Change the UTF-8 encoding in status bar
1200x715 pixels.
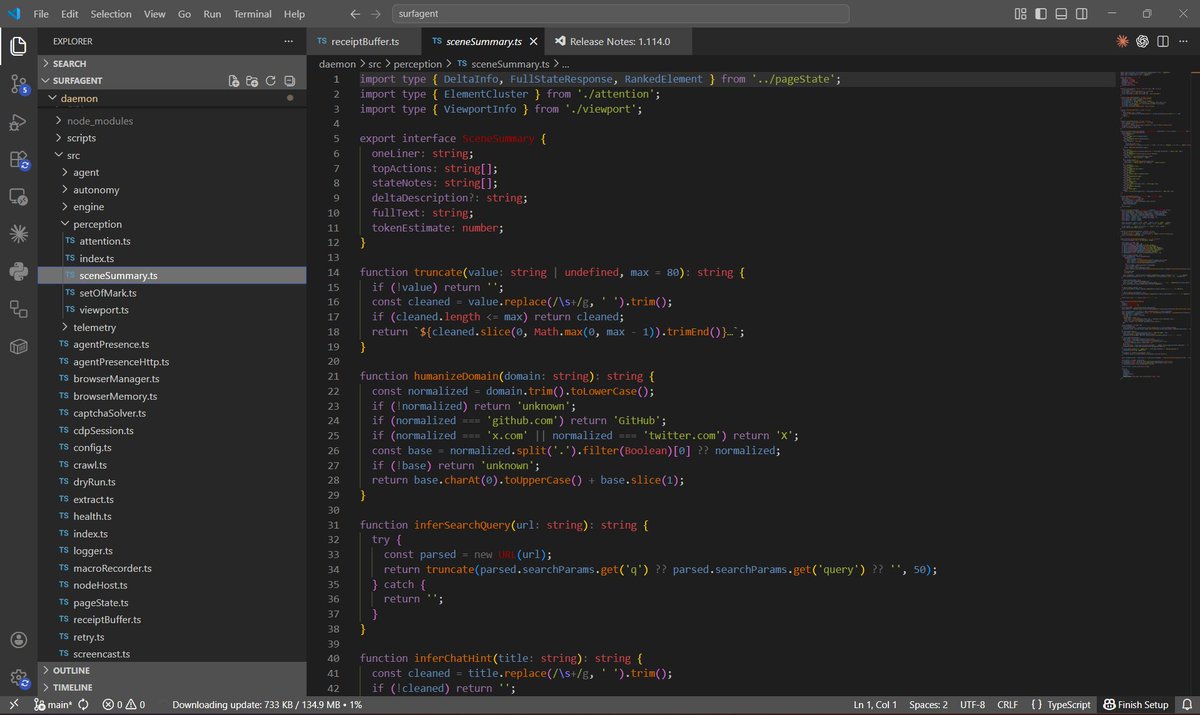click(973, 704)
